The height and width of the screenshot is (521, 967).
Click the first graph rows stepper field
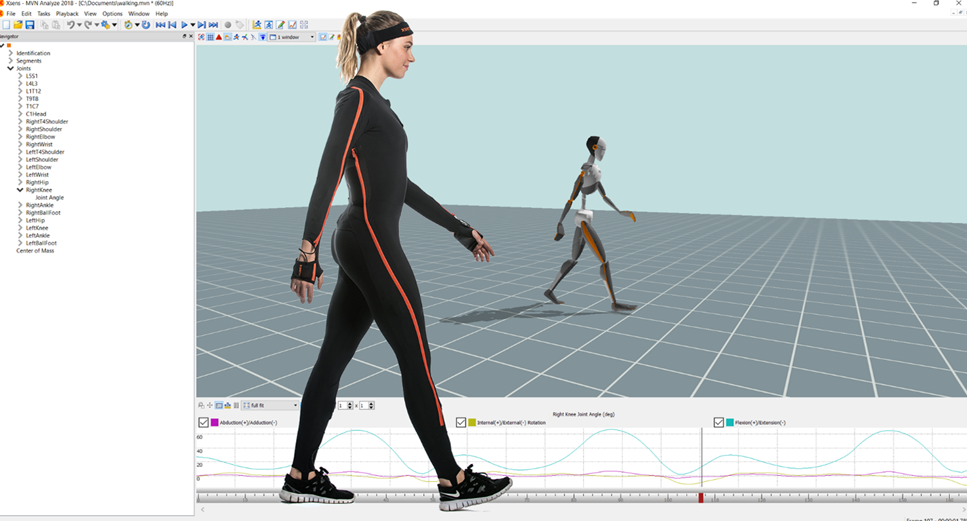pyautogui.click(x=345, y=405)
